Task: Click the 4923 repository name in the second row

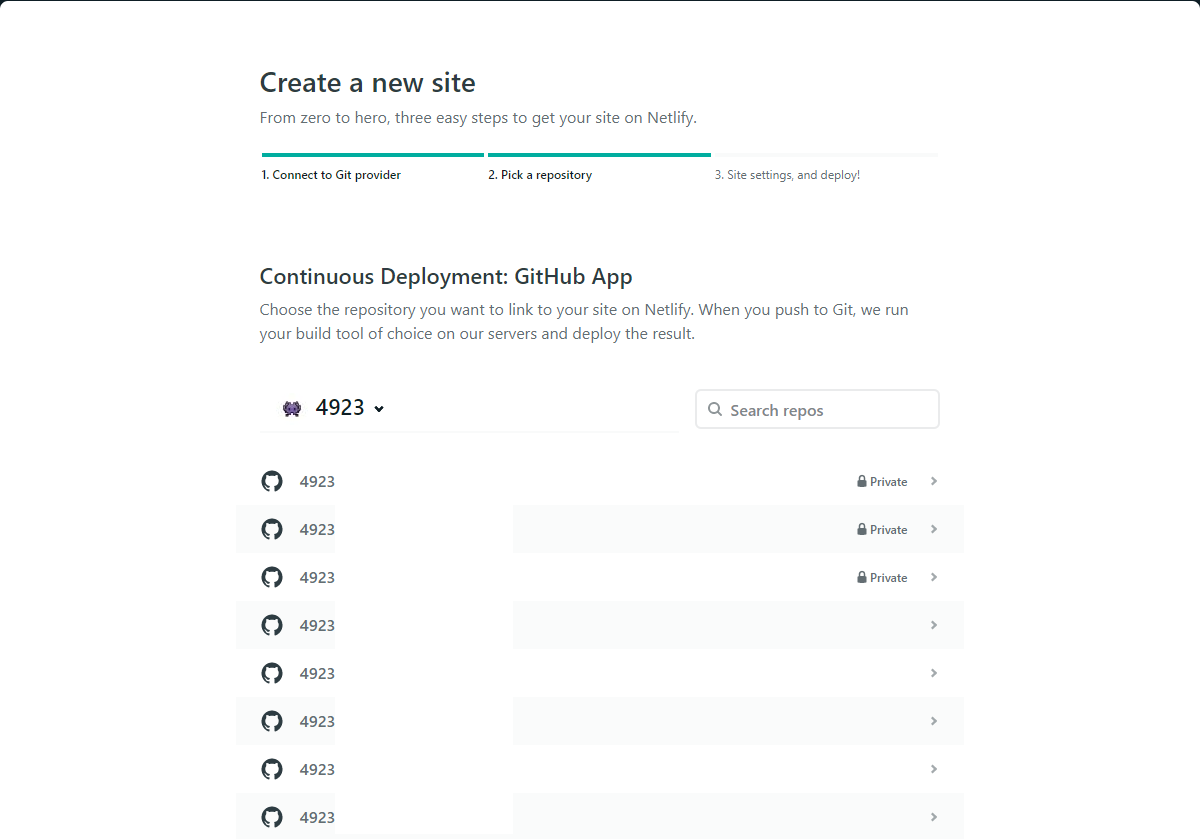Action: click(317, 529)
